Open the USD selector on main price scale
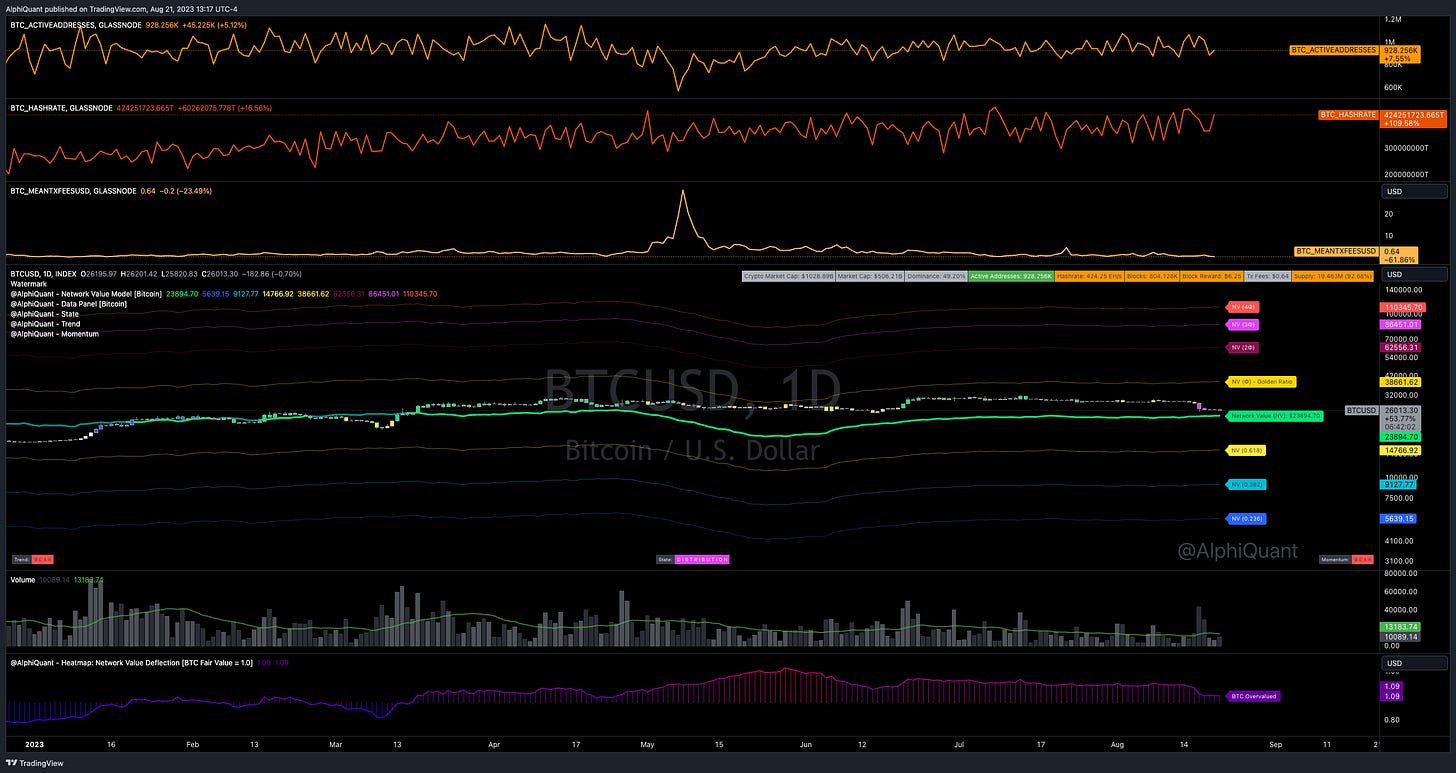Screen dimensions: 1456x773 tap(1413, 274)
